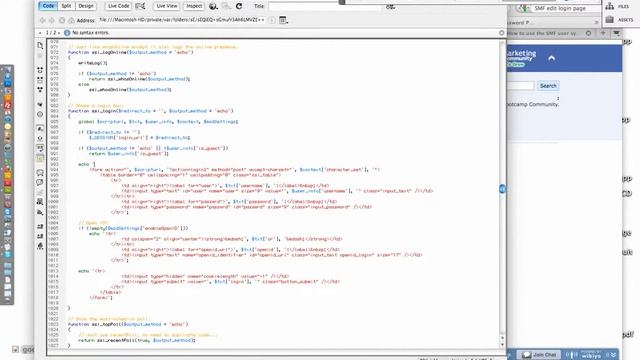Open a new browser tab
Viewport: 640px width, 360px height.
pos(603,33)
